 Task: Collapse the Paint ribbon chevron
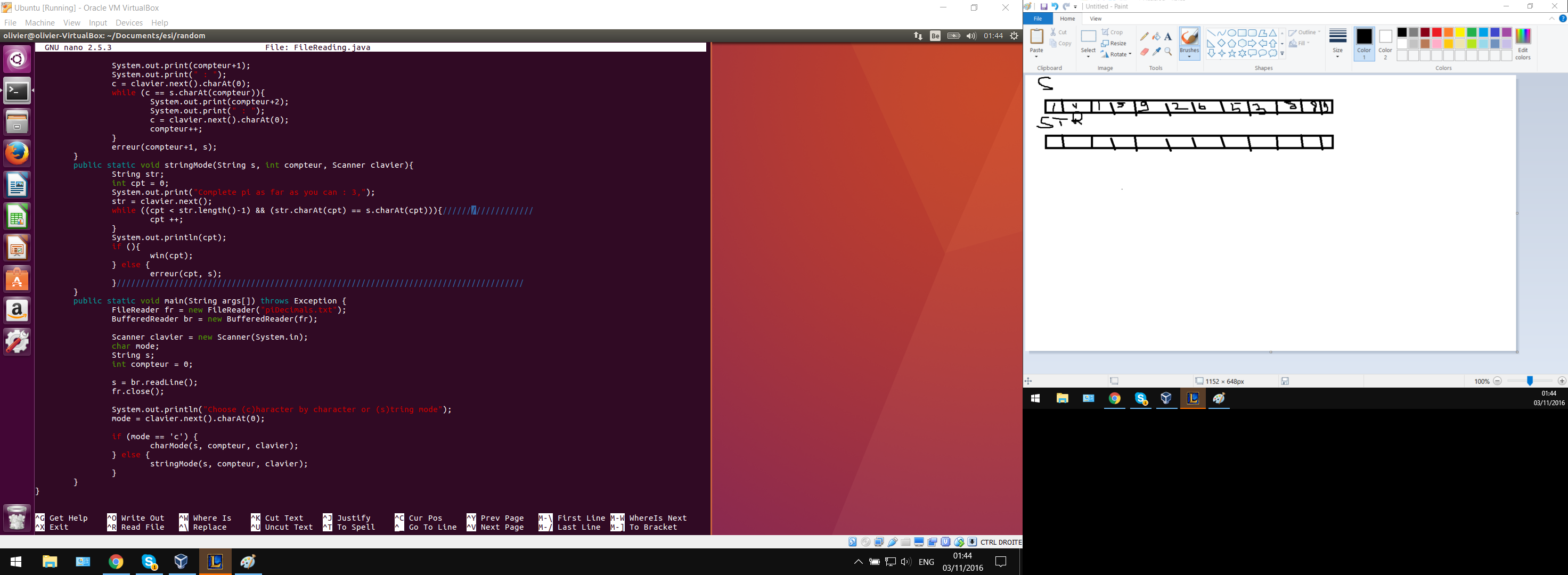tap(1551, 19)
